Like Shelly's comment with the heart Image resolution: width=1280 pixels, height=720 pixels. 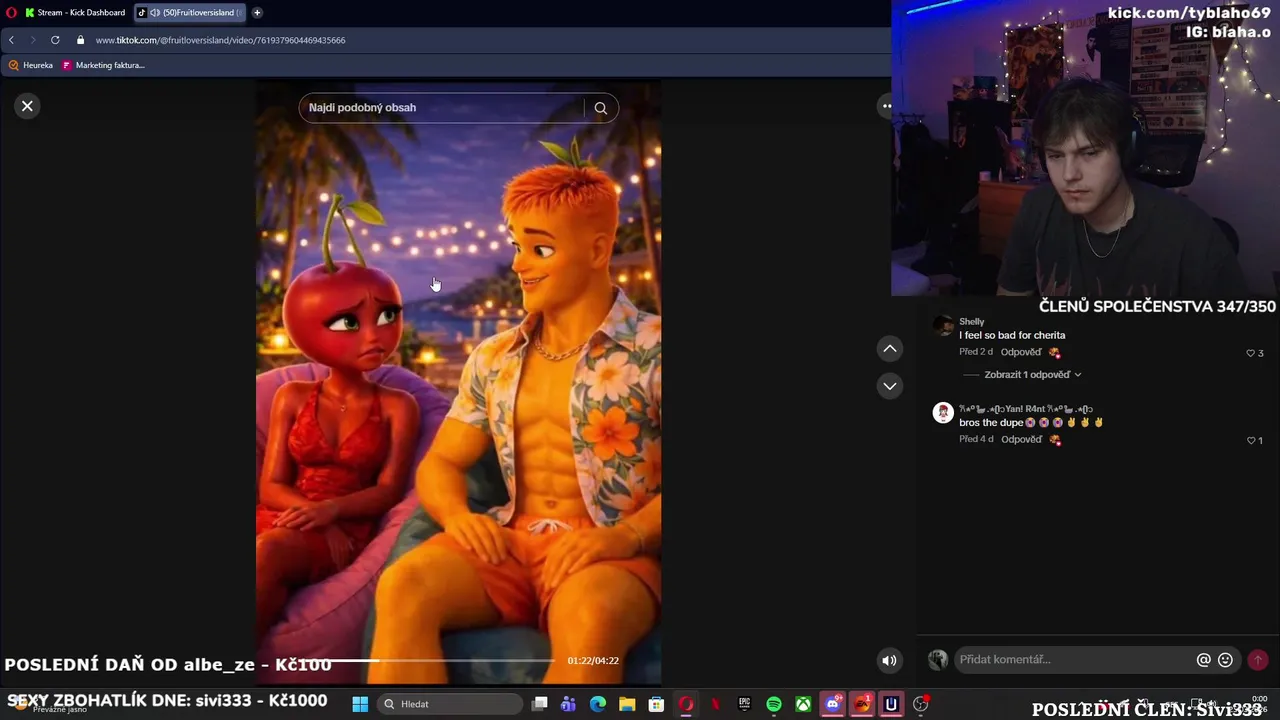pos(1250,353)
